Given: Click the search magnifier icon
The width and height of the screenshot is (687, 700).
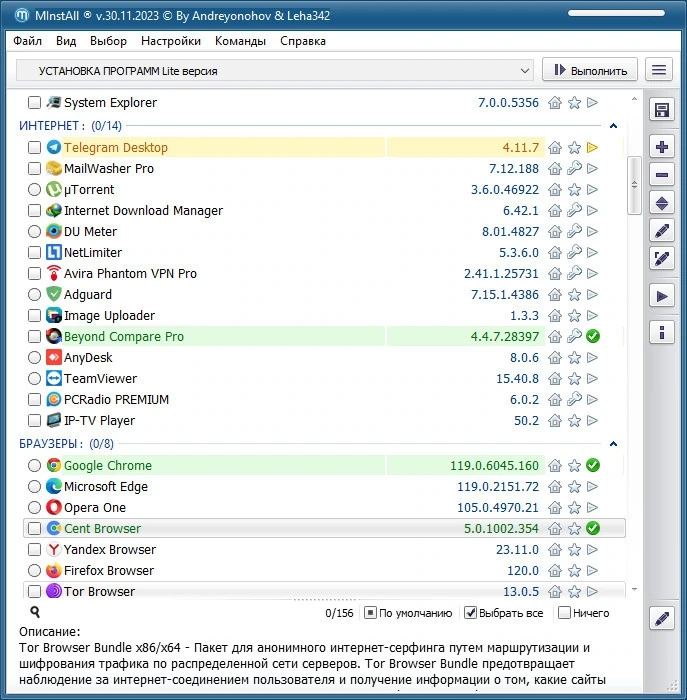Looking at the screenshot, I should (35, 612).
